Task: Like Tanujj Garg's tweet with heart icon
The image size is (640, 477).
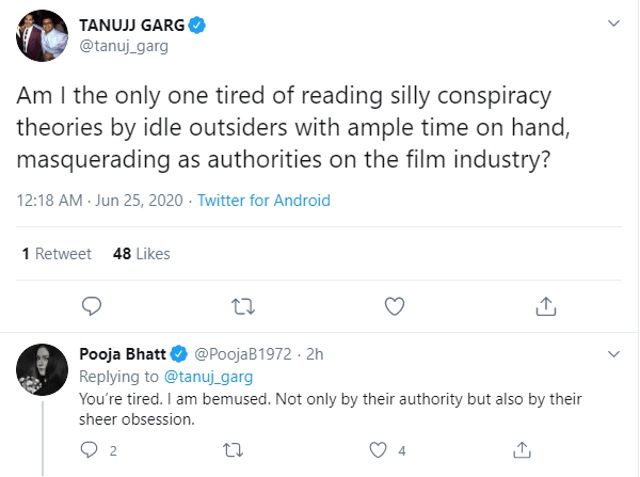Action: [395, 306]
